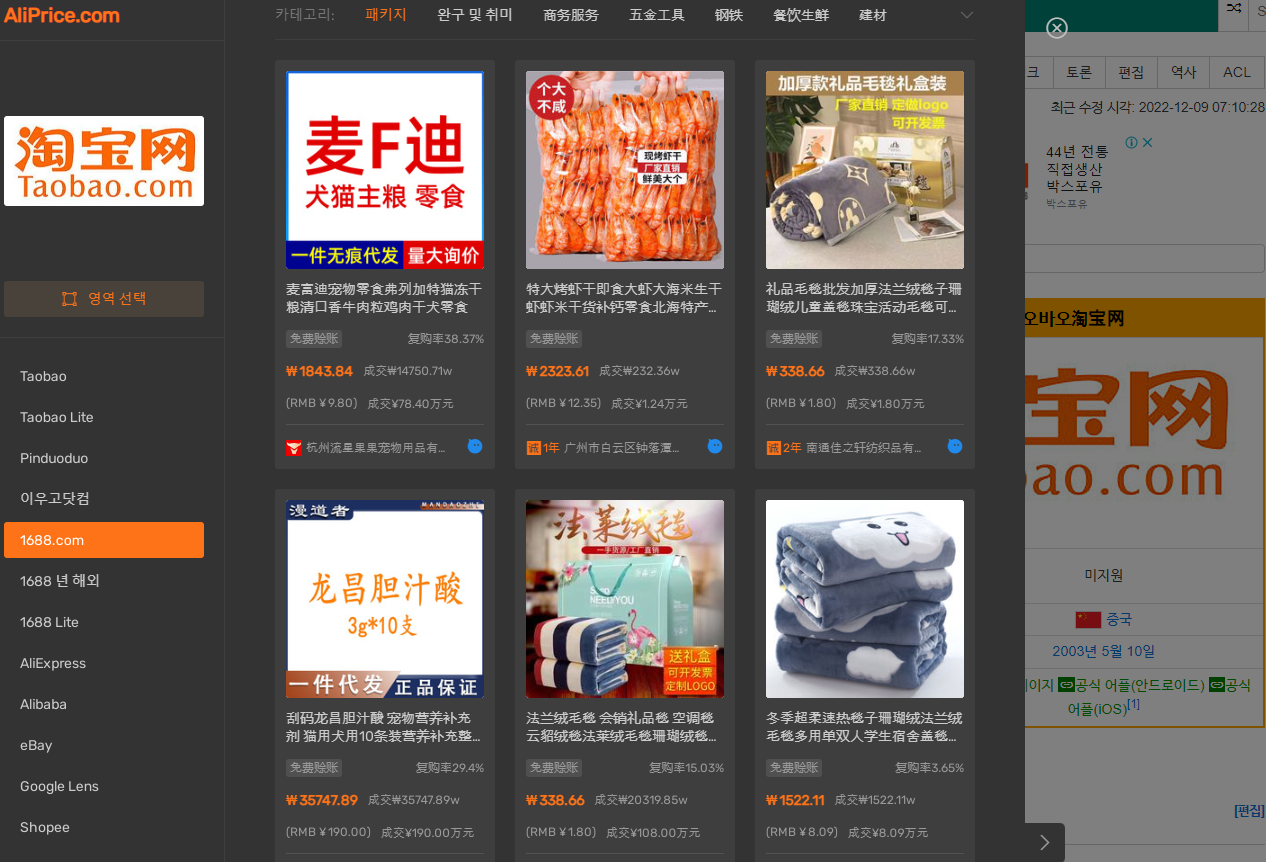
Task: Expand the category list chevron
Action: (966, 15)
